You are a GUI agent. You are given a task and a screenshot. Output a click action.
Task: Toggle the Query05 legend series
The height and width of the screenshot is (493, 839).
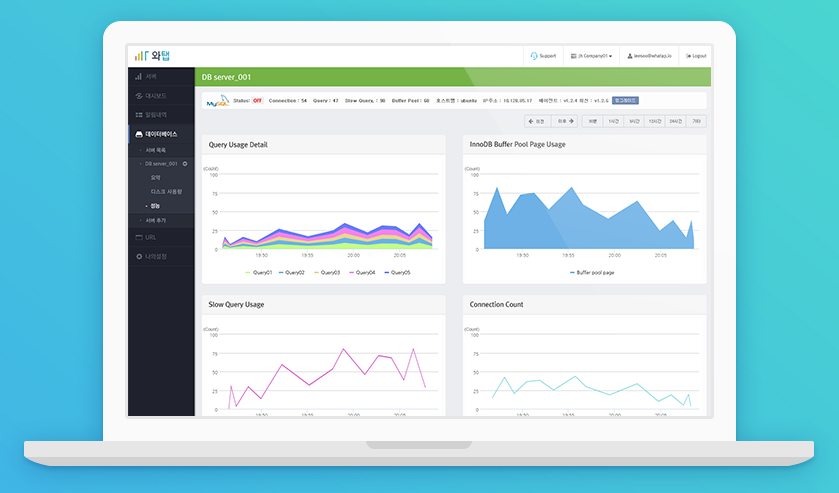click(x=398, y=272)
